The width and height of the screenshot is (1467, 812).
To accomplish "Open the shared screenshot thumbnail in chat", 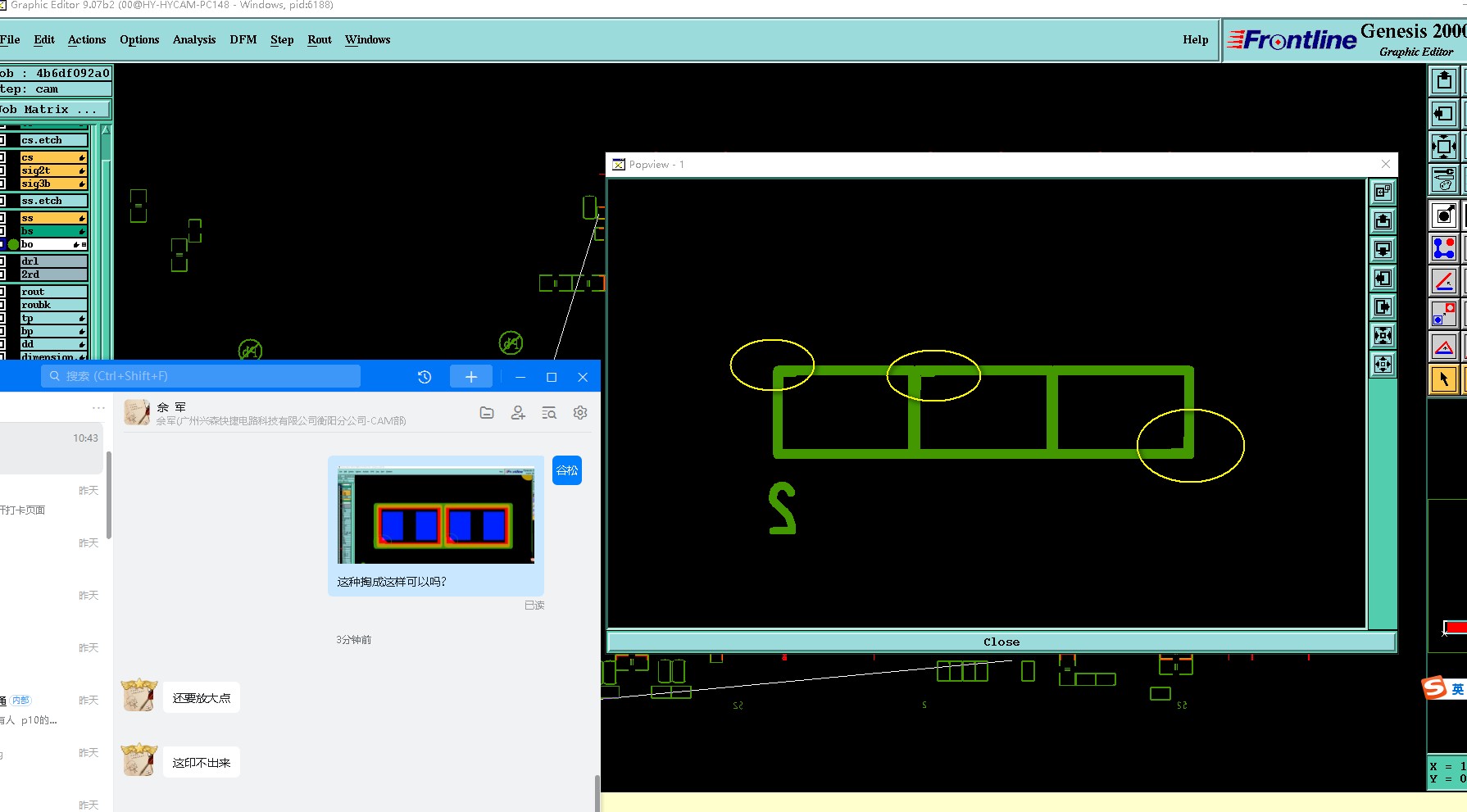I will point(436,515).
